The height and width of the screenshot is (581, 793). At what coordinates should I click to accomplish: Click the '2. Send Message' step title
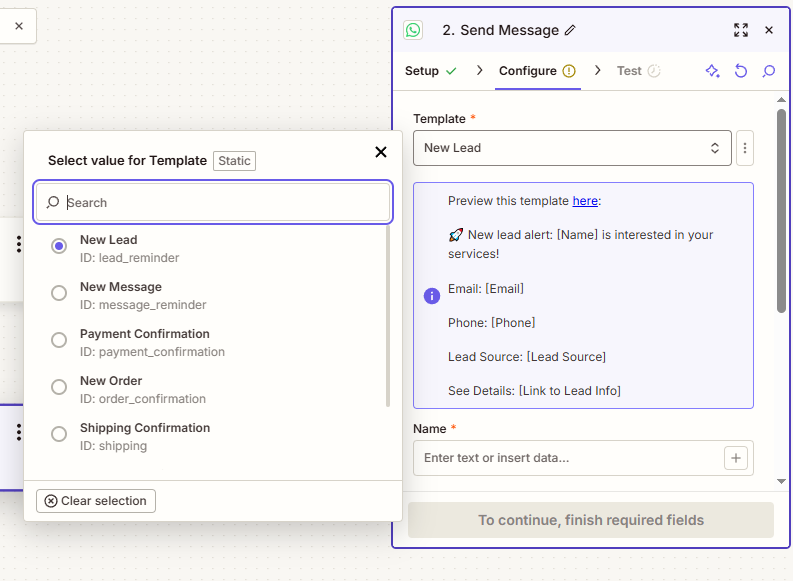pos(501,30)
